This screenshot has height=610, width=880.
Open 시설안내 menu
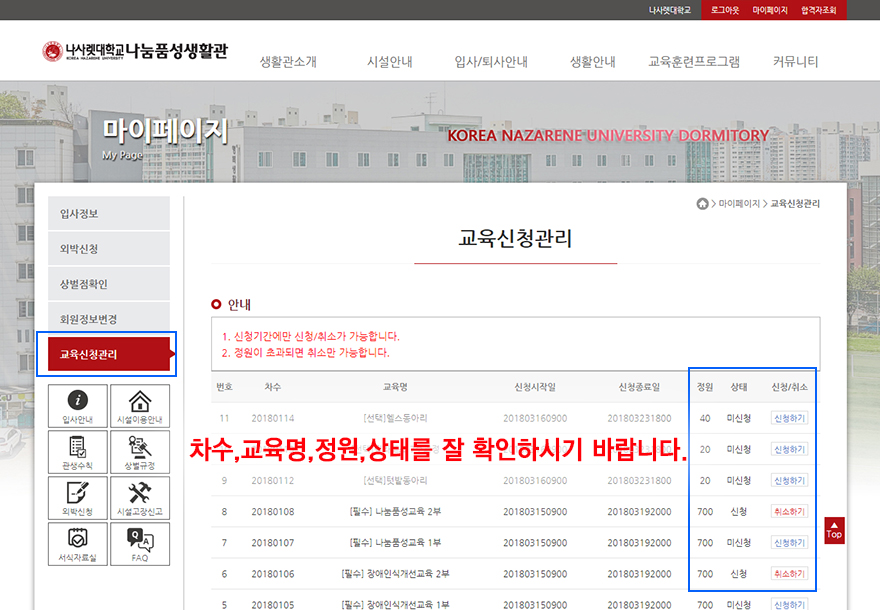pos(389,62)
